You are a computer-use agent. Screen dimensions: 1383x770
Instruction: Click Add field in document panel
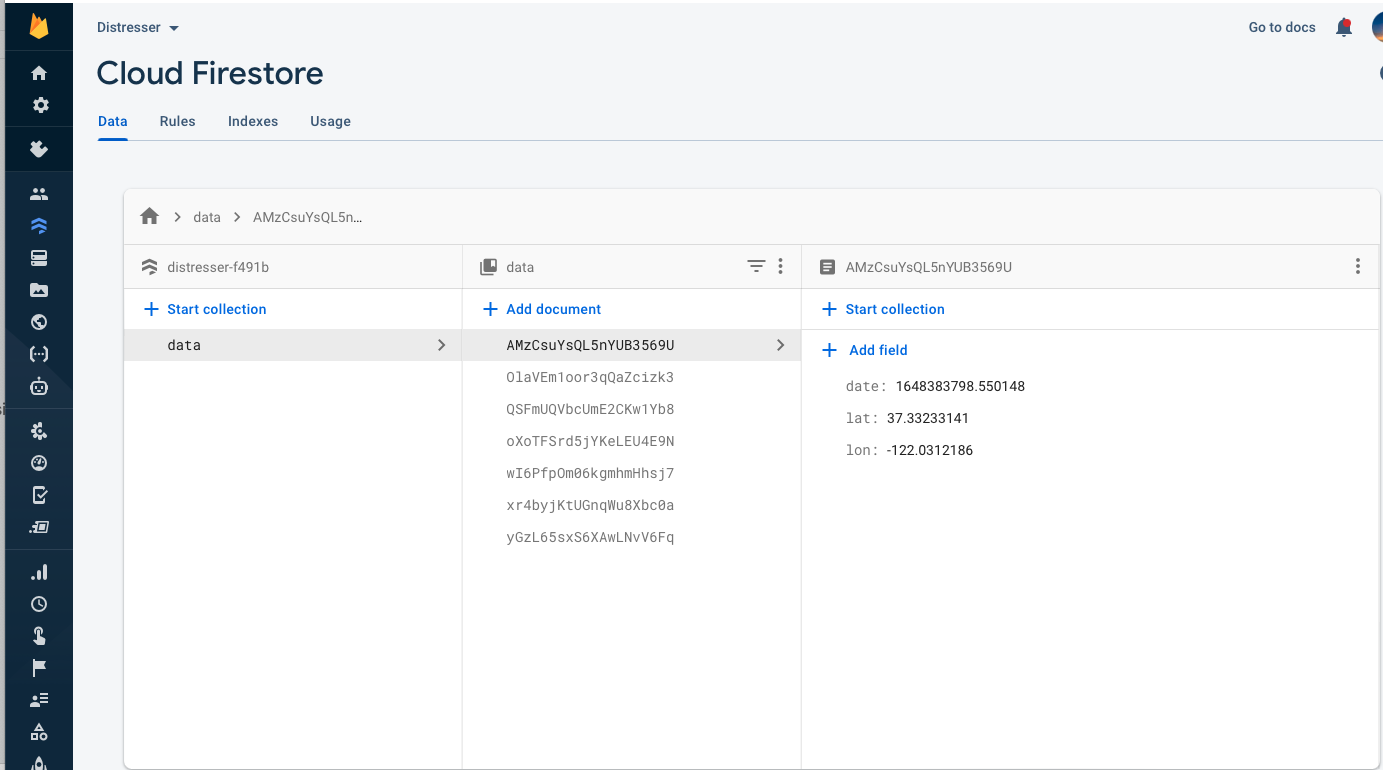(x=865, y=350)
